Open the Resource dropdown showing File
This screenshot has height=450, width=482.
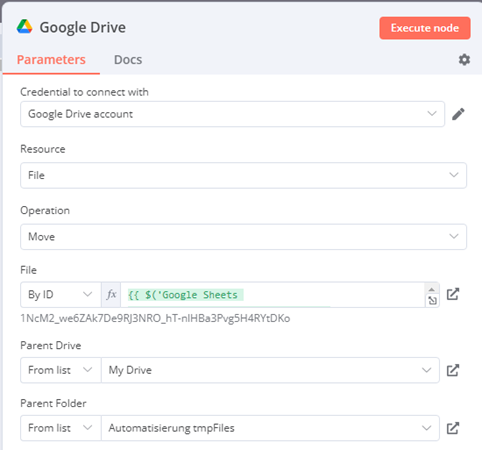click(x=243, y=175)
